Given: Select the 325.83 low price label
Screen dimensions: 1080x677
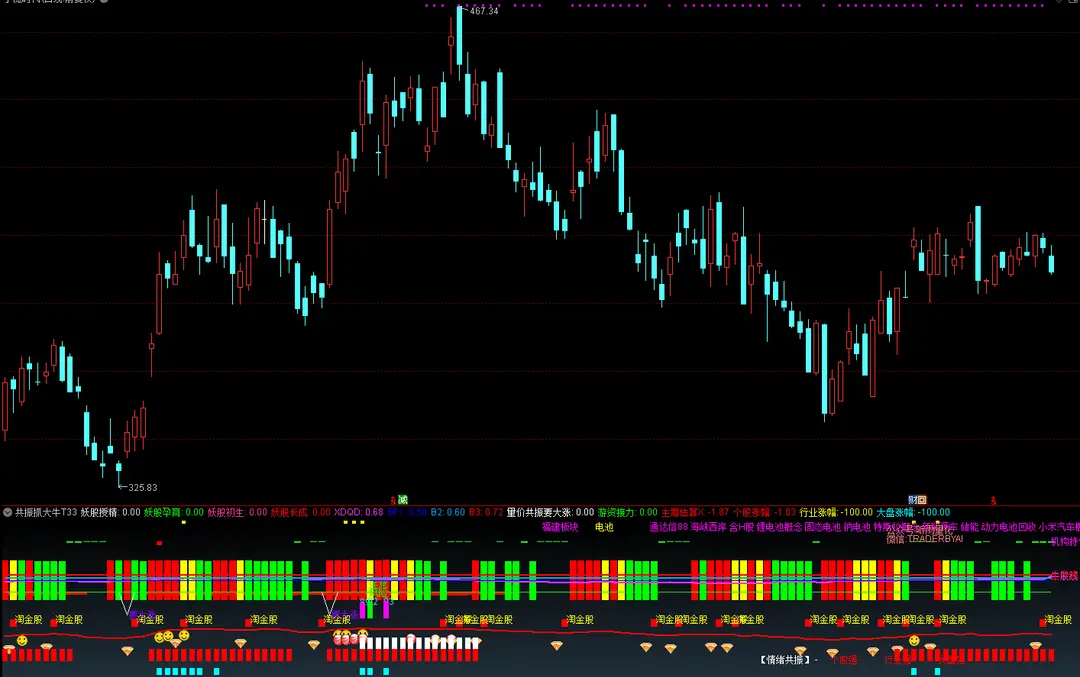Looking at the screenshot, I should [x=143, y=488].
